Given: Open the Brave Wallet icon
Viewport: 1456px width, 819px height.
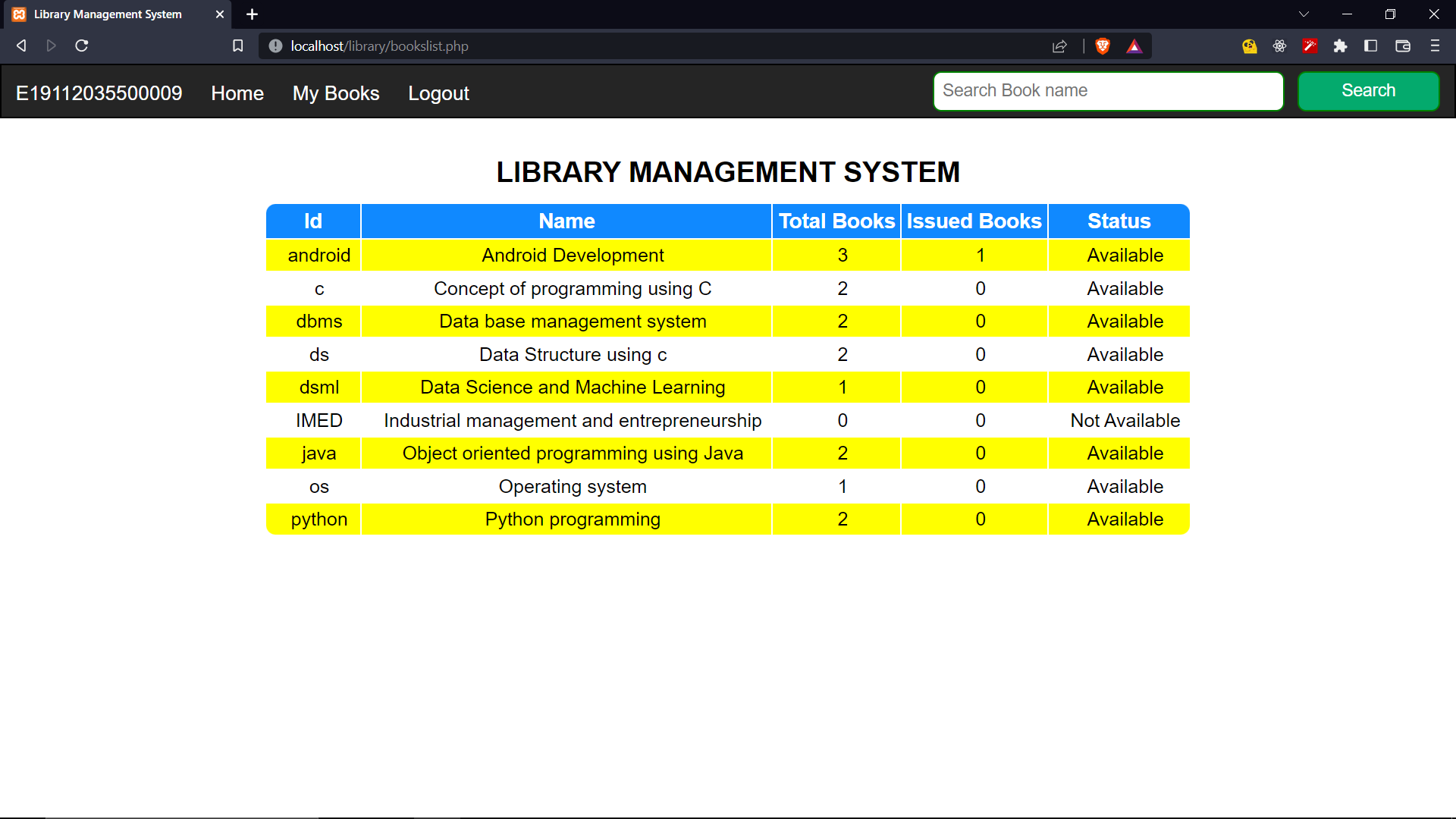Looking at the screenshot, I should point(1402,45).
